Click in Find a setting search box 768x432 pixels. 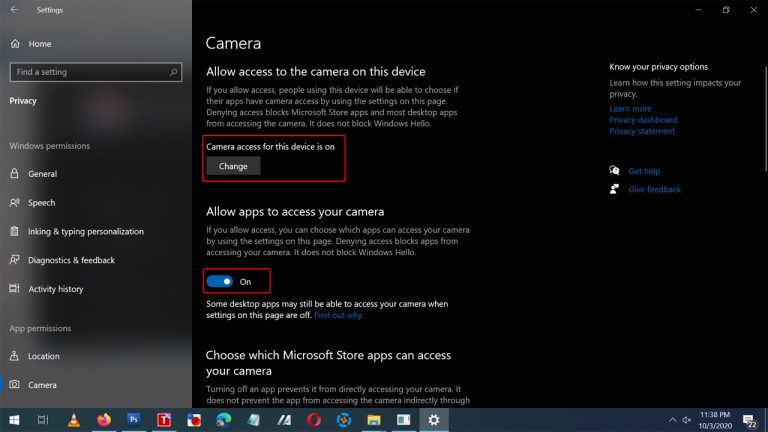(x=90, y=72)
